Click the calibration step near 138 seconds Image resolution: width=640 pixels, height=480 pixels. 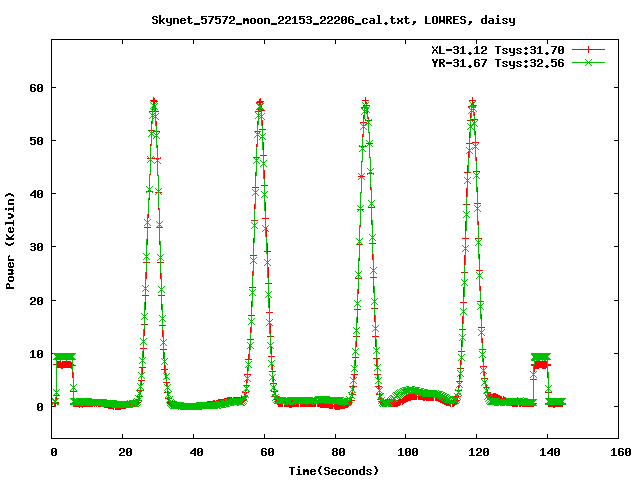(x=541, y=360)
